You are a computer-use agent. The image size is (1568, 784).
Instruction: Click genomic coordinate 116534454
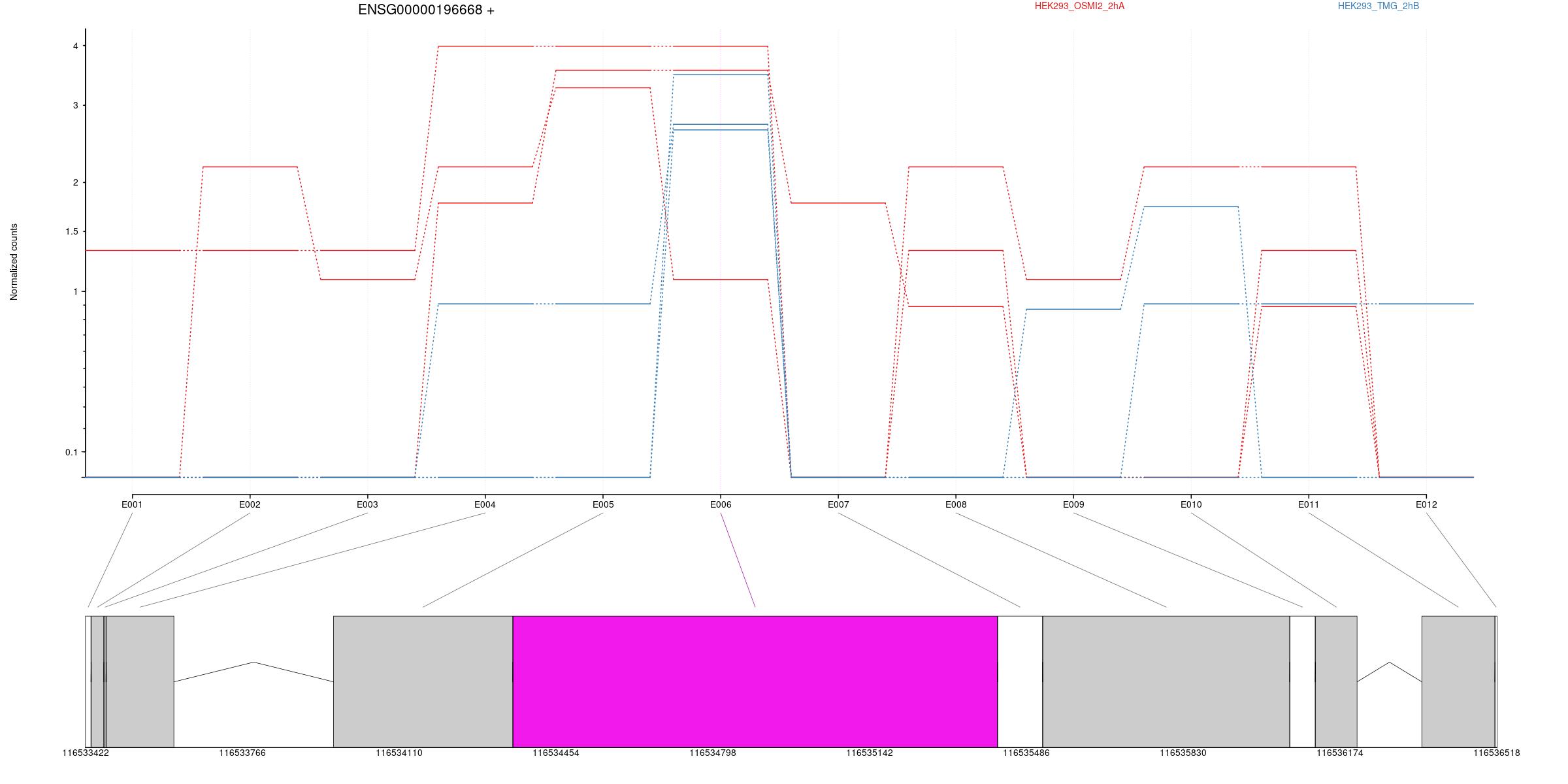click(x=556, y=753)
